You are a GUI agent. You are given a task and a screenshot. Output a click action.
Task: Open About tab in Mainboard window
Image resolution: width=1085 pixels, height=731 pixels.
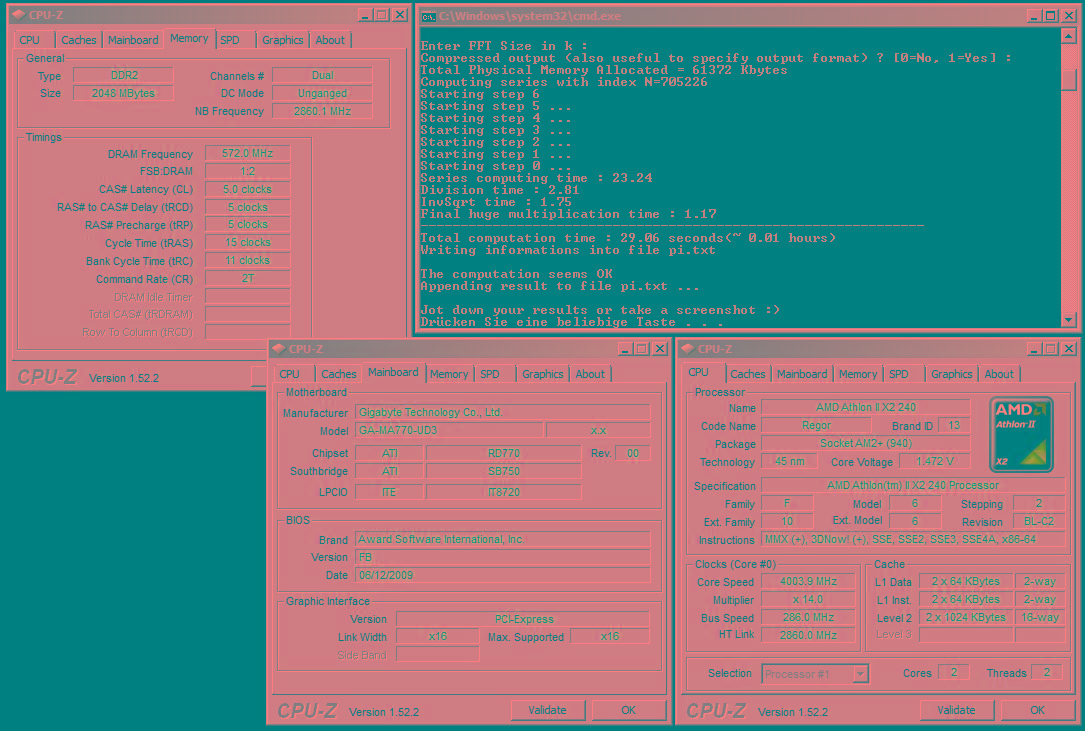590,374
